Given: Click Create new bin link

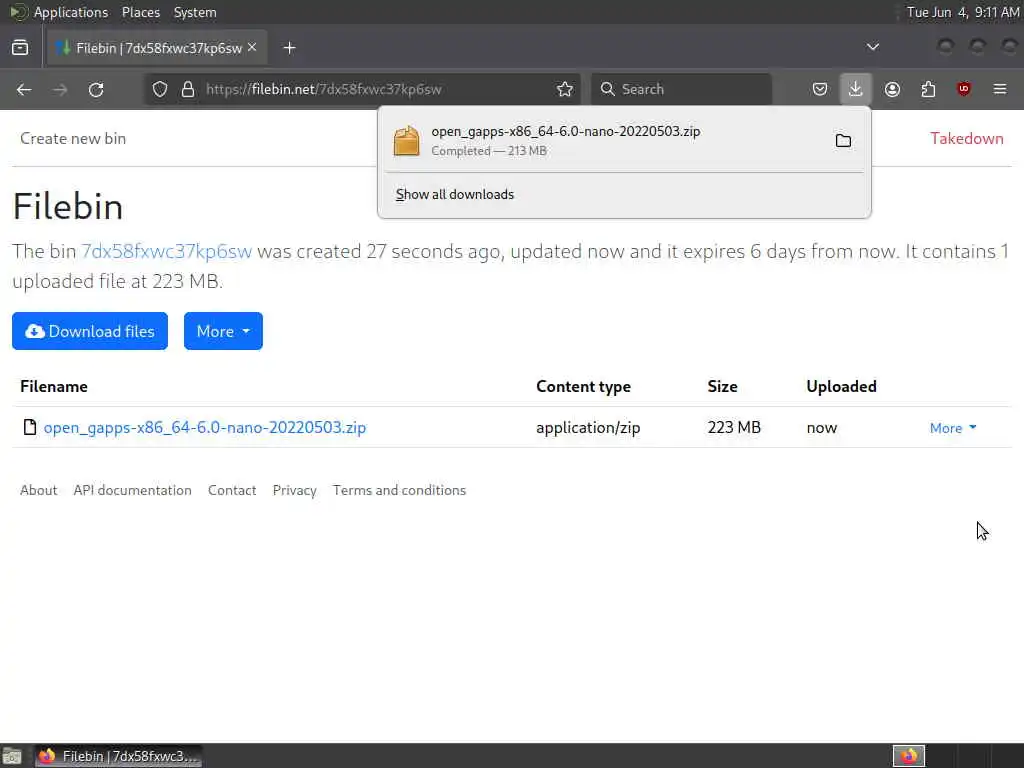Looking at the screenshot, I should 73,138.
